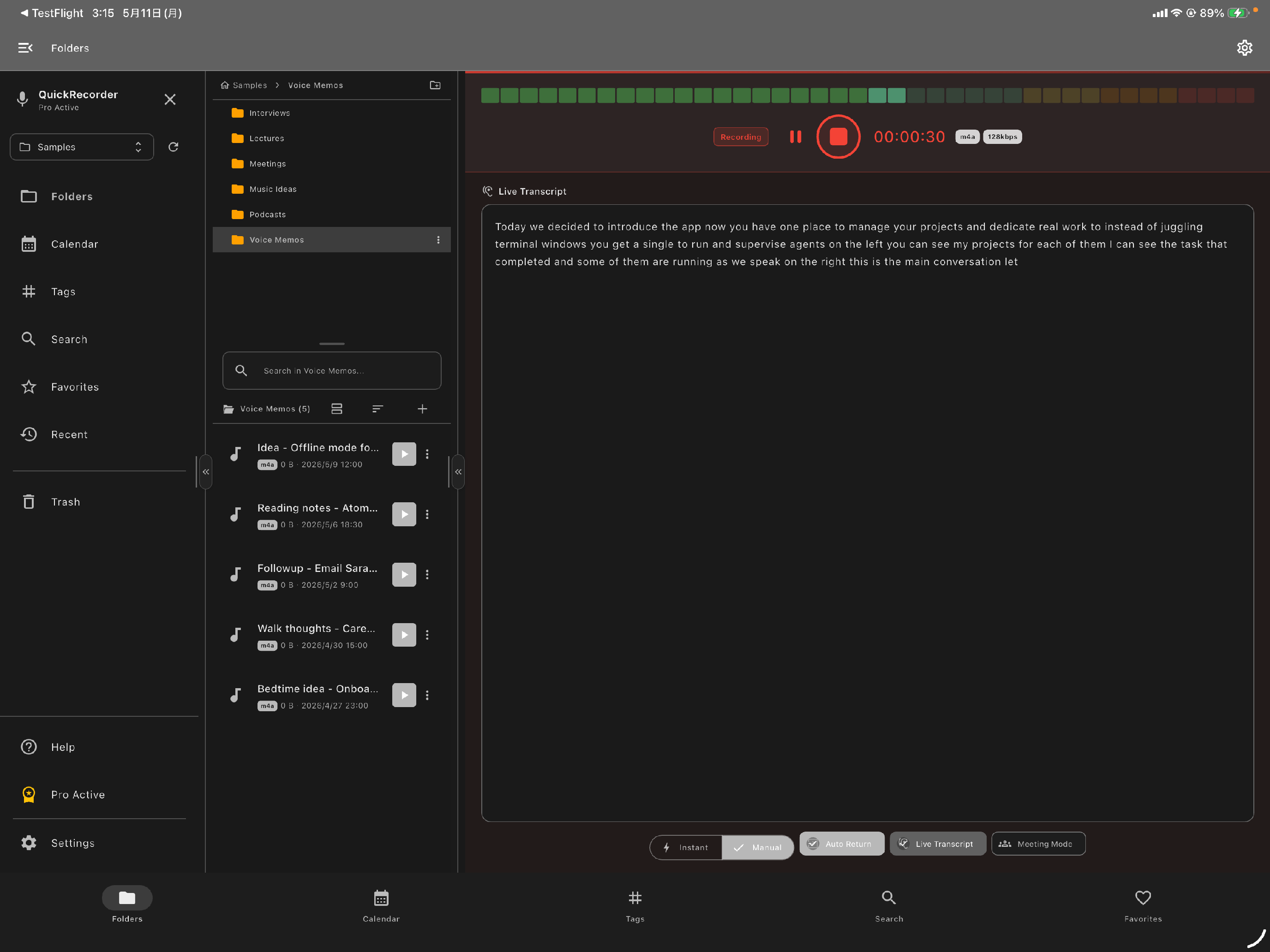Open options for Bedtime idea
The height and width of the screenshot is (952, 1270).
click(427, 695)
